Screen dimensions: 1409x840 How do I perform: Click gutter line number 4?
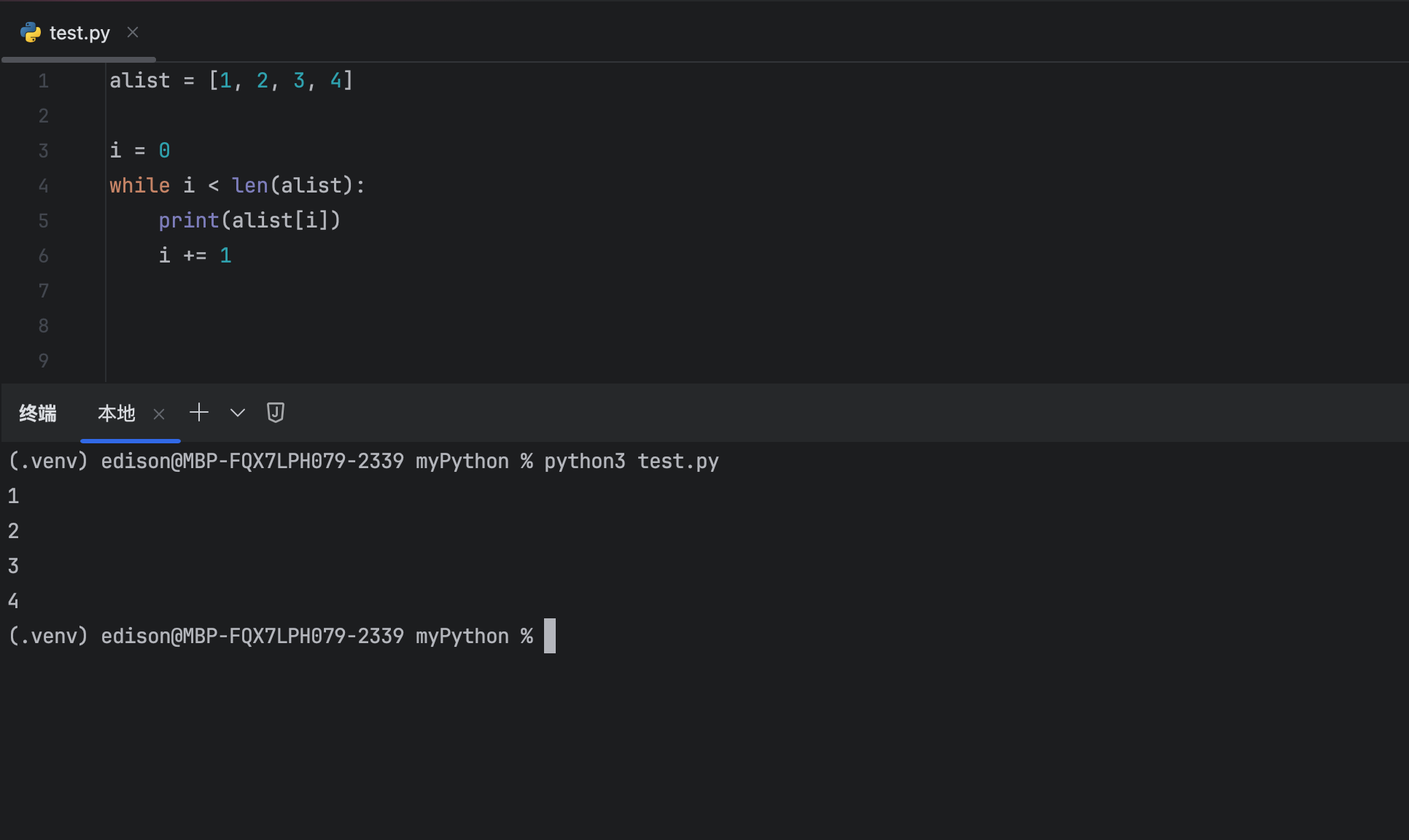tap(44, 186)
